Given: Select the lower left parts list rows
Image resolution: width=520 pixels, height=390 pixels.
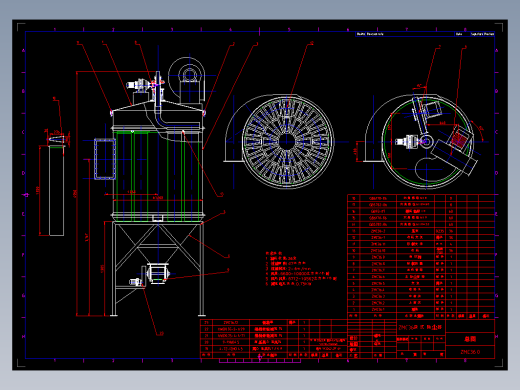Looking at the screenshot, I should (x=273, y=339).
